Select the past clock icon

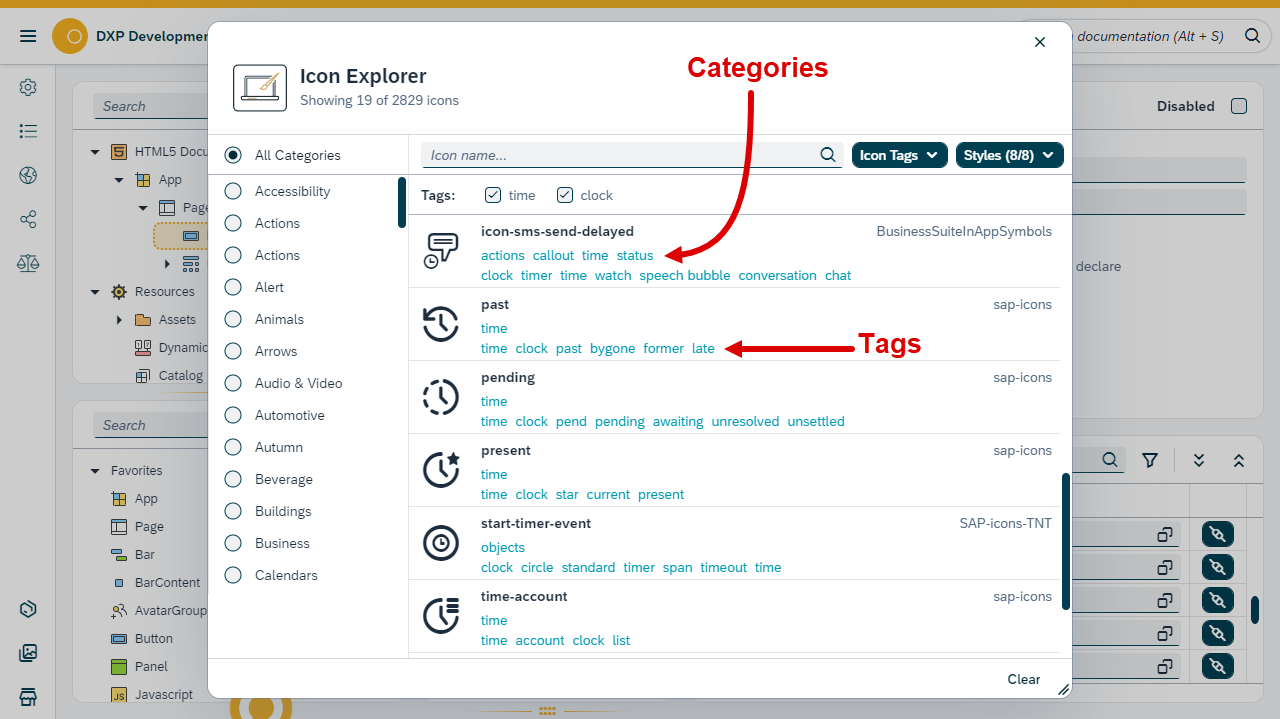[441, 324]
